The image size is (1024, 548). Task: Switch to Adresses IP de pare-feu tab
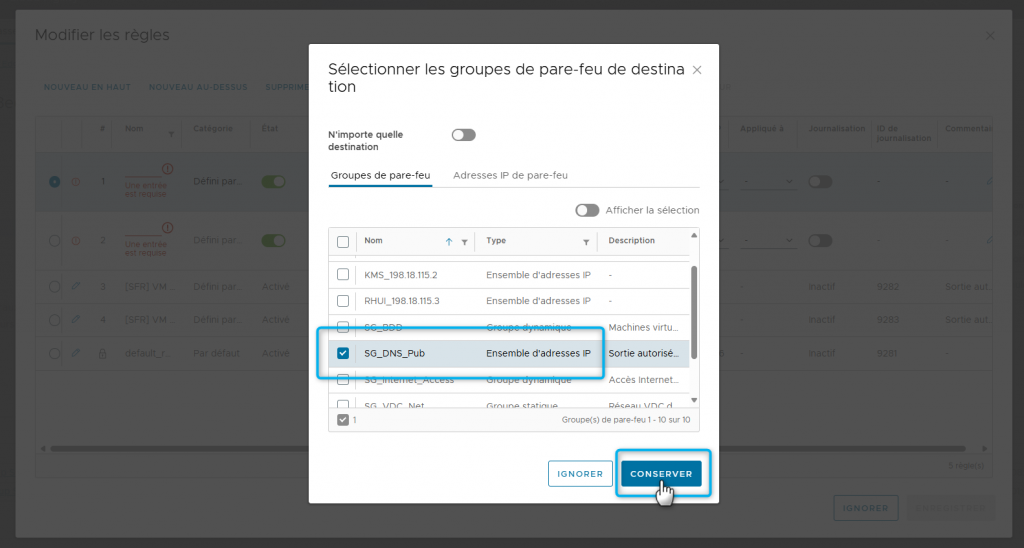pos(510,175)
